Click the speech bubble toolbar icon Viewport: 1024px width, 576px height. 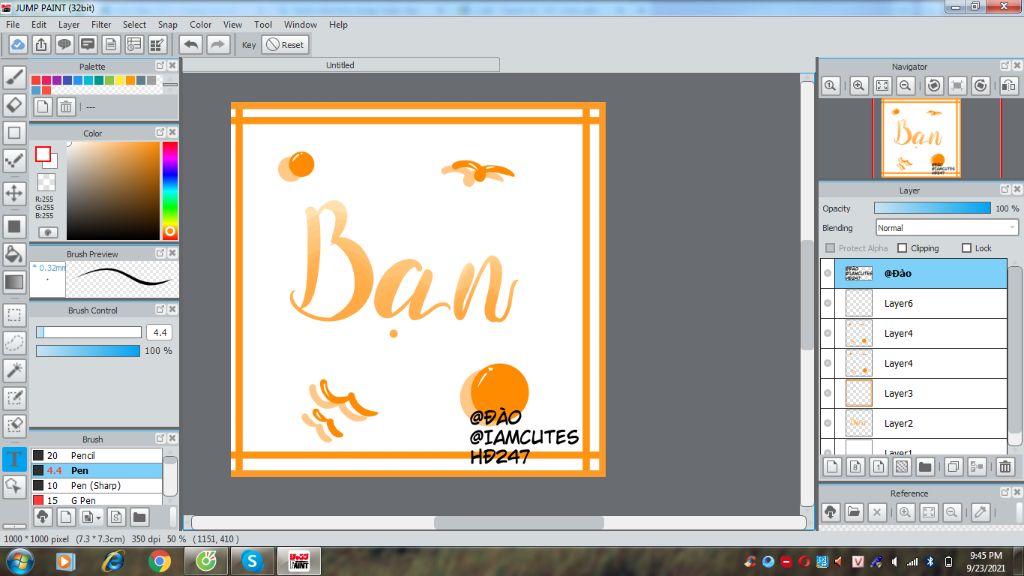(64, 44)
